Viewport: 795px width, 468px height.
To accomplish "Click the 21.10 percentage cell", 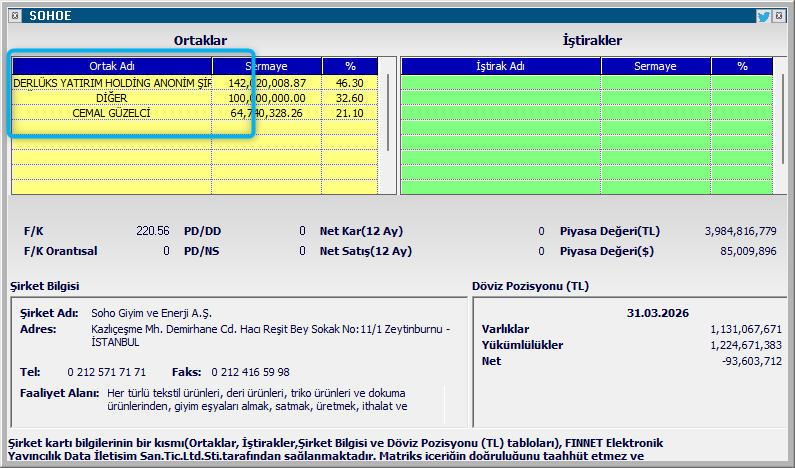I will 350,113.
